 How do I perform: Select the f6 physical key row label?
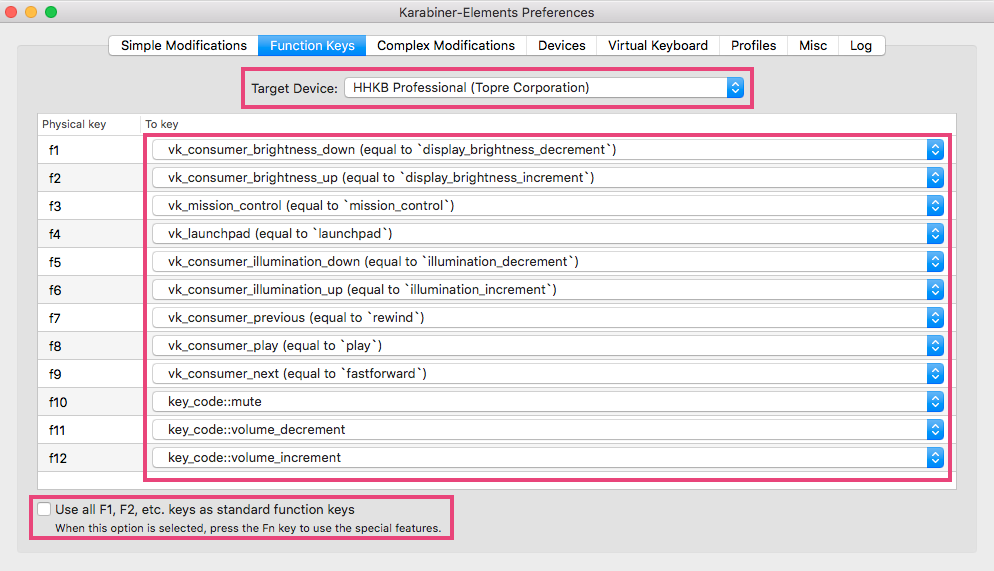55,290
